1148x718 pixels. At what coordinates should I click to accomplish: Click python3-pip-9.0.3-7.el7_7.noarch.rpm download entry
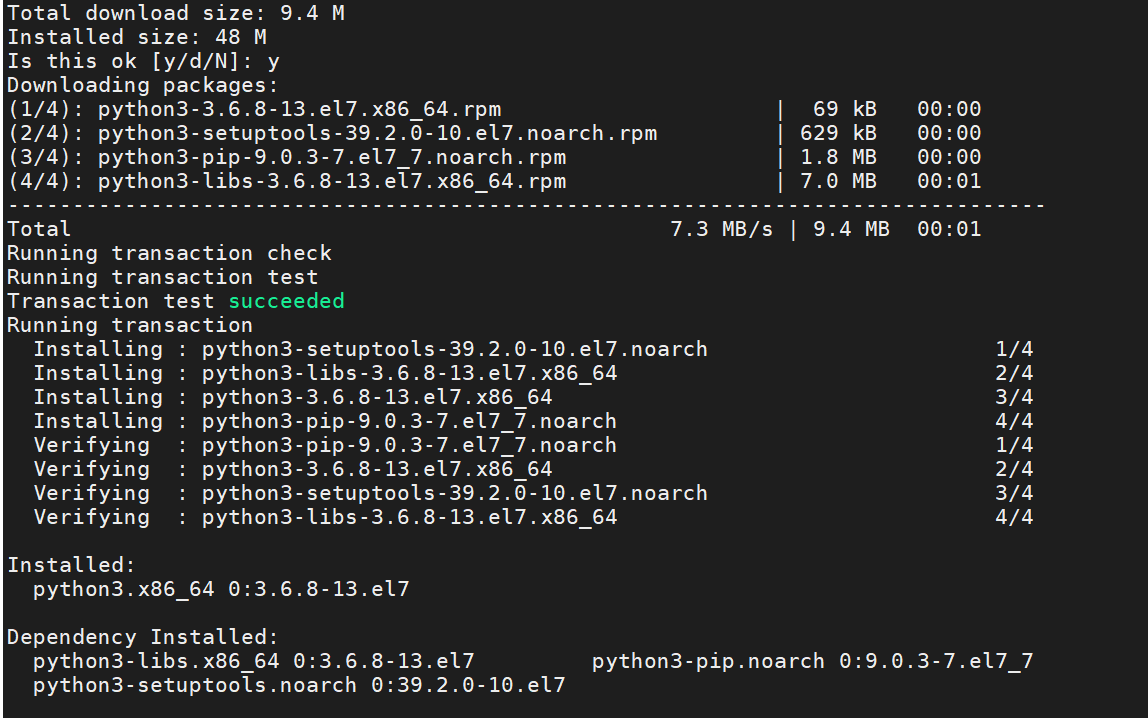tap(331, 157)
